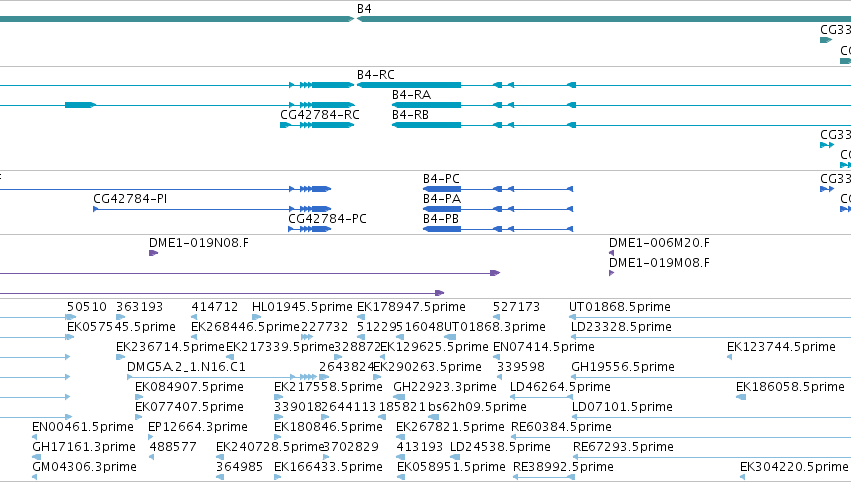This screenshot has width=851, height=482.
Task: Select the RE38992.5prime EST label
Action: point(563,468)
